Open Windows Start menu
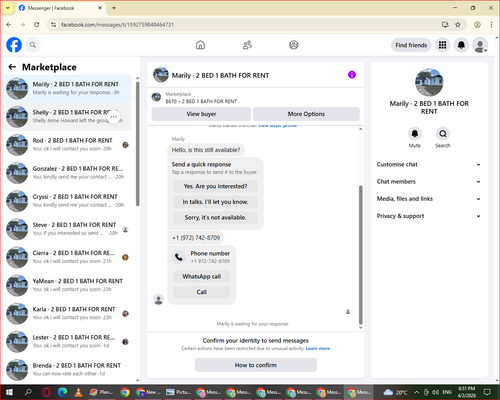Screen dimensions: 500x400 point(9,392)
